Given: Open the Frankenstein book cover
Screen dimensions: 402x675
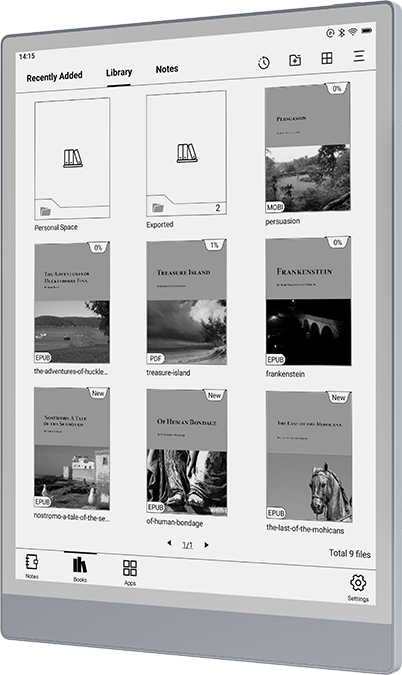Looking at the screenshot, I should click(308, 301).
